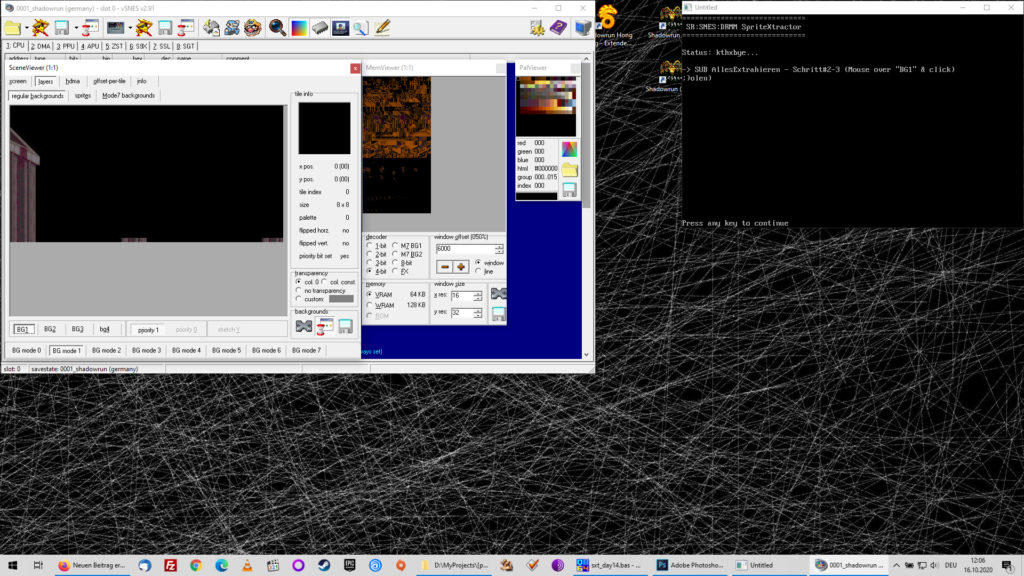This screenshot has width=1024, height=576.
Task: Save backgrounds with floppy icon in SceneViewer
Action: click(345, 327)
